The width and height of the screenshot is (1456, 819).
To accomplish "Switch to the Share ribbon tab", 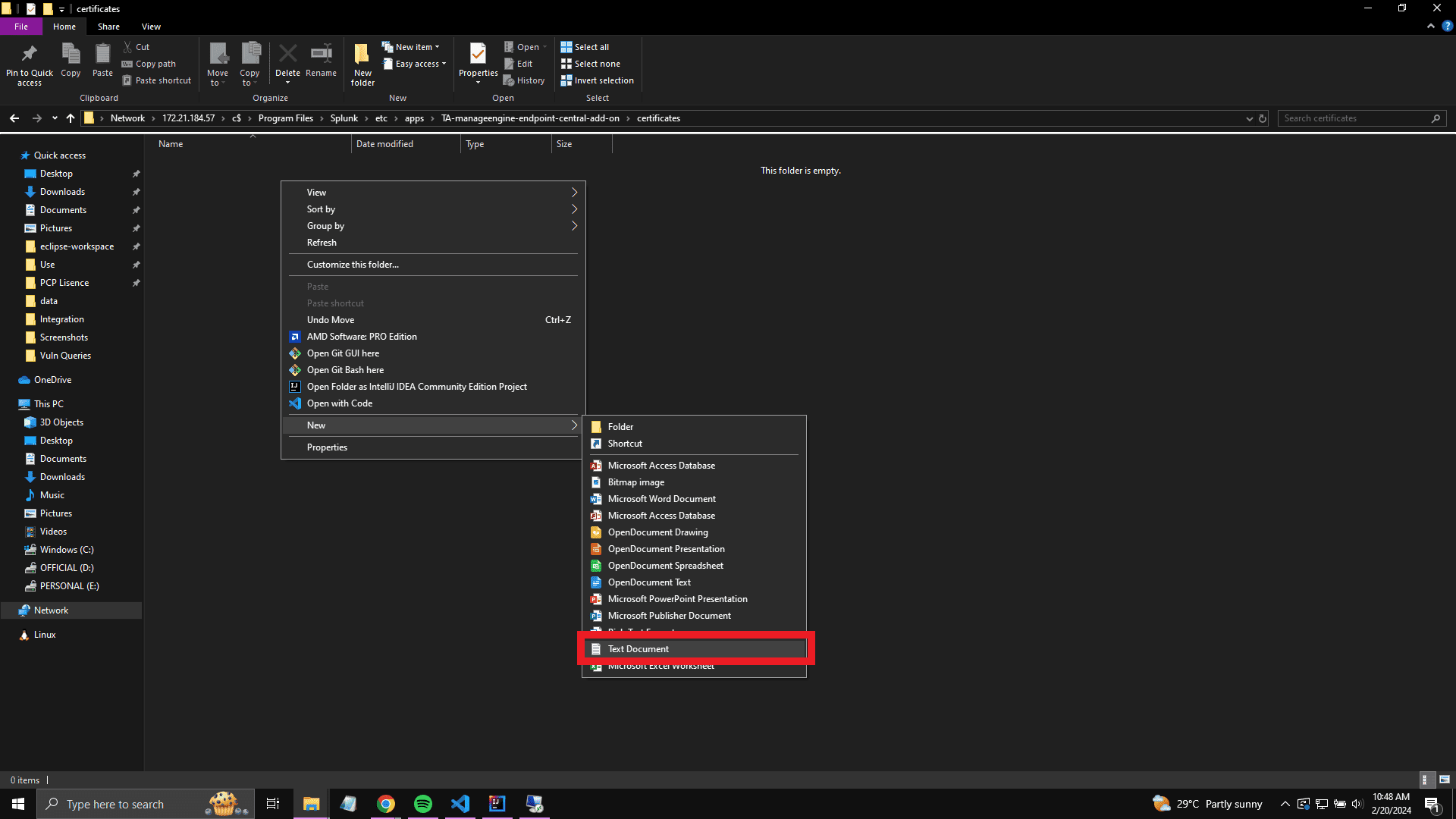I will 108,26.
